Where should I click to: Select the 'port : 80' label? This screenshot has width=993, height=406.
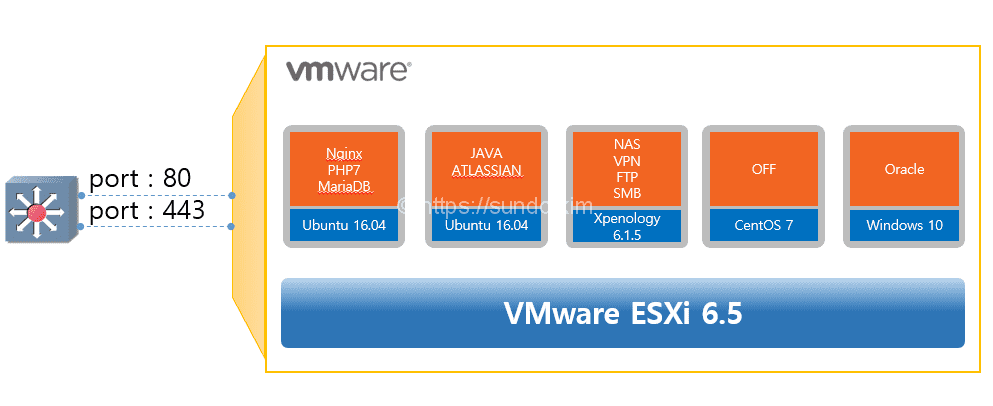coord(140,179)
